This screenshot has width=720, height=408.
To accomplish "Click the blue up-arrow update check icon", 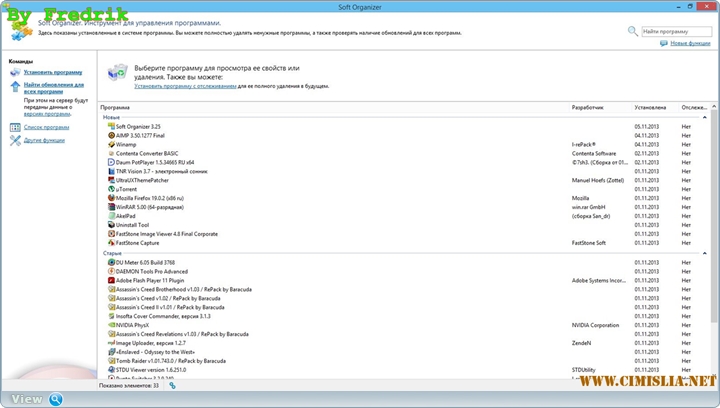I will click(x=15, y=87).
